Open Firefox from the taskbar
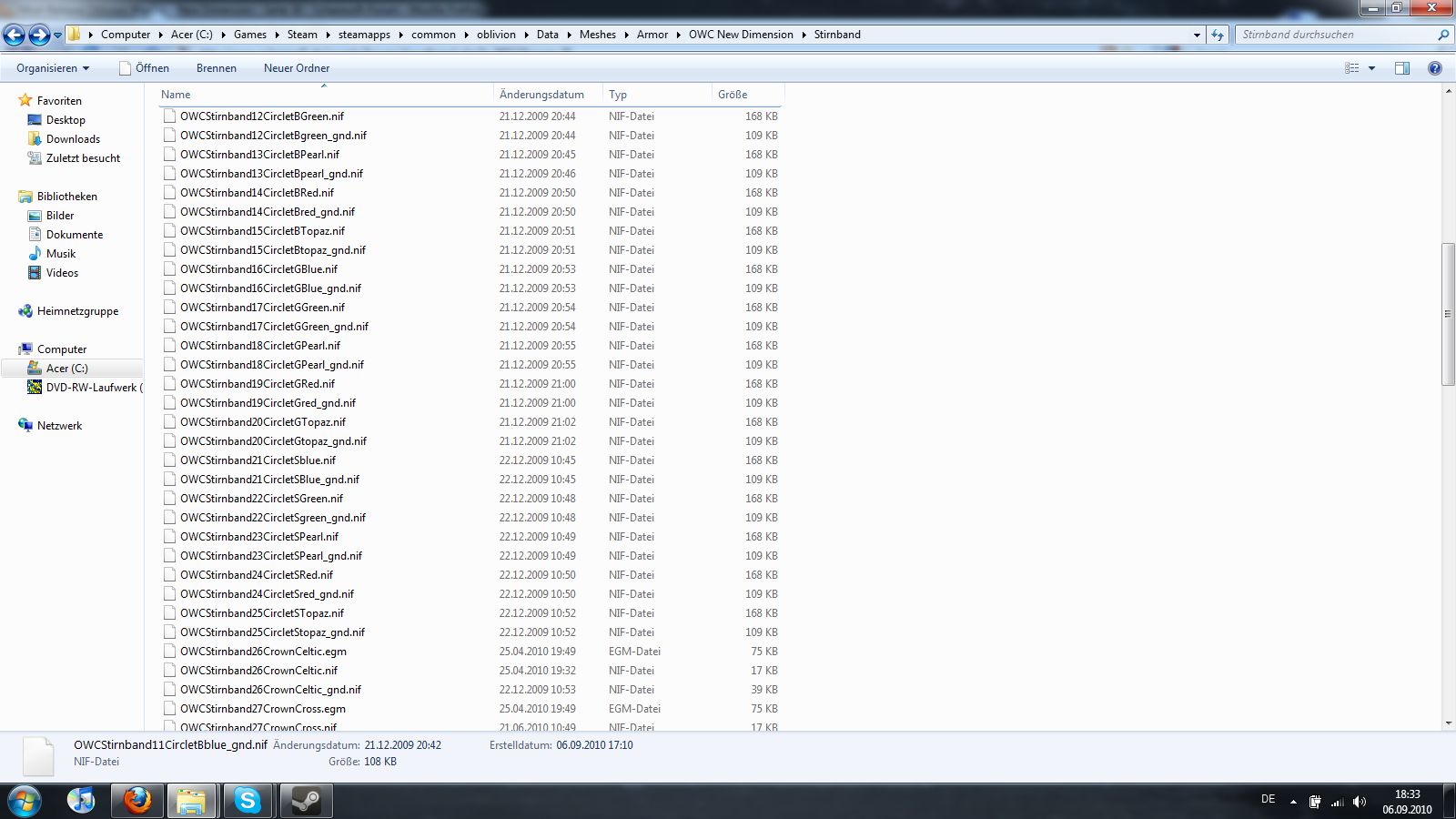The width and height of the screenshot is (1456, 819). tap(137, 801)
